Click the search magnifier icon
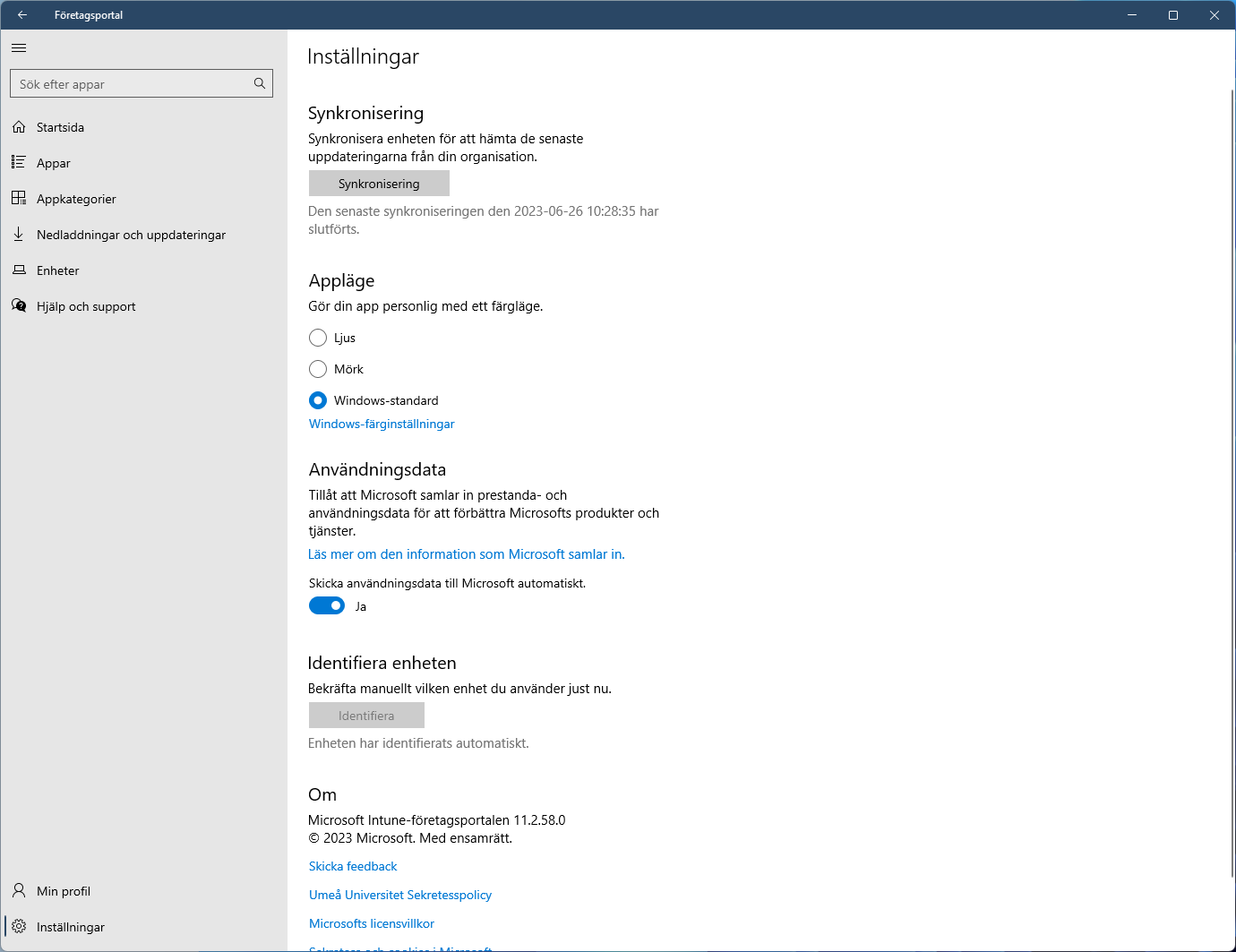The image size is (1236, 952). click(x=259, y=83)
